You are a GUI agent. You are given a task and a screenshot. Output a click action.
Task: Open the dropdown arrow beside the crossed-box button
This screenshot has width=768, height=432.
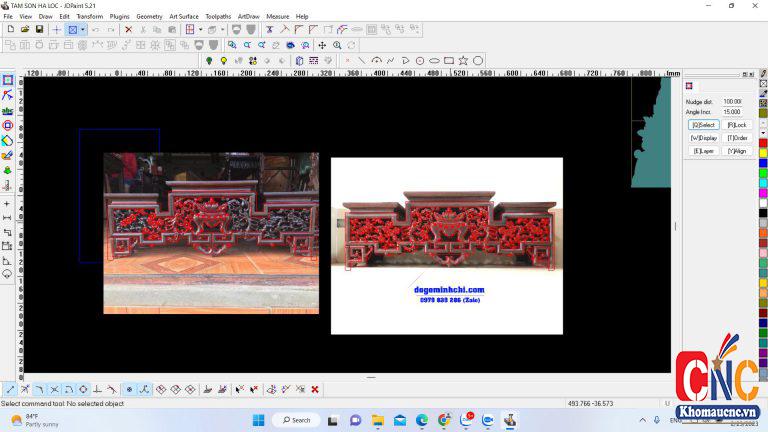click(82, 30)
